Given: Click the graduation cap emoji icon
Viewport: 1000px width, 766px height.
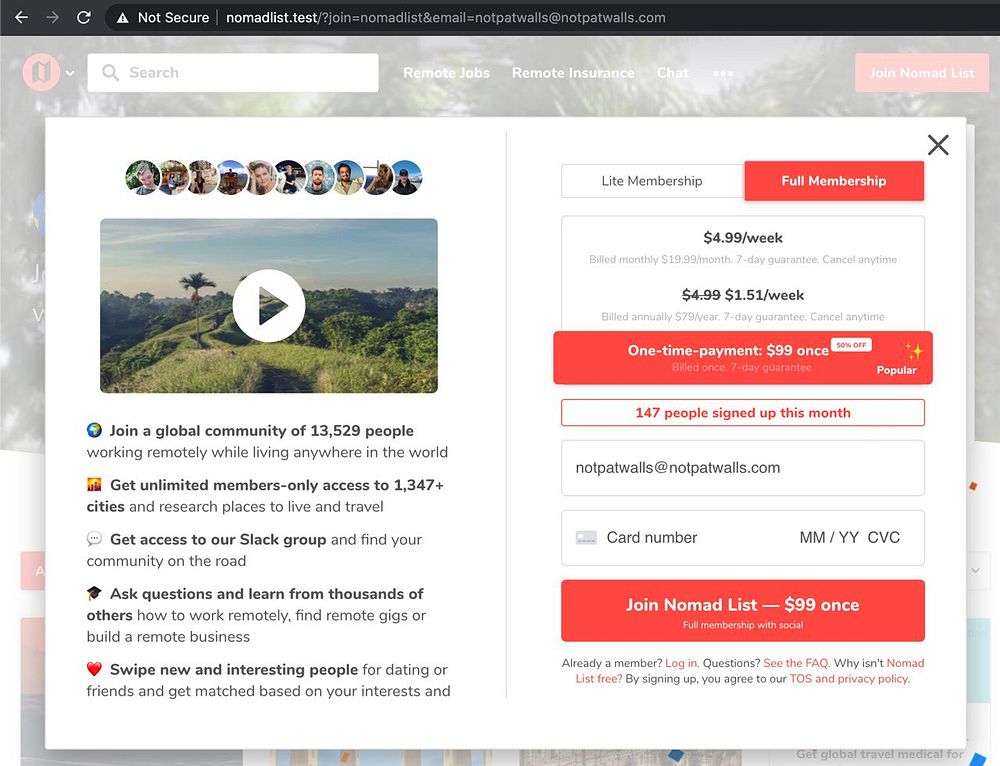Looking at the screenshot, I should [x=94, y=593].
